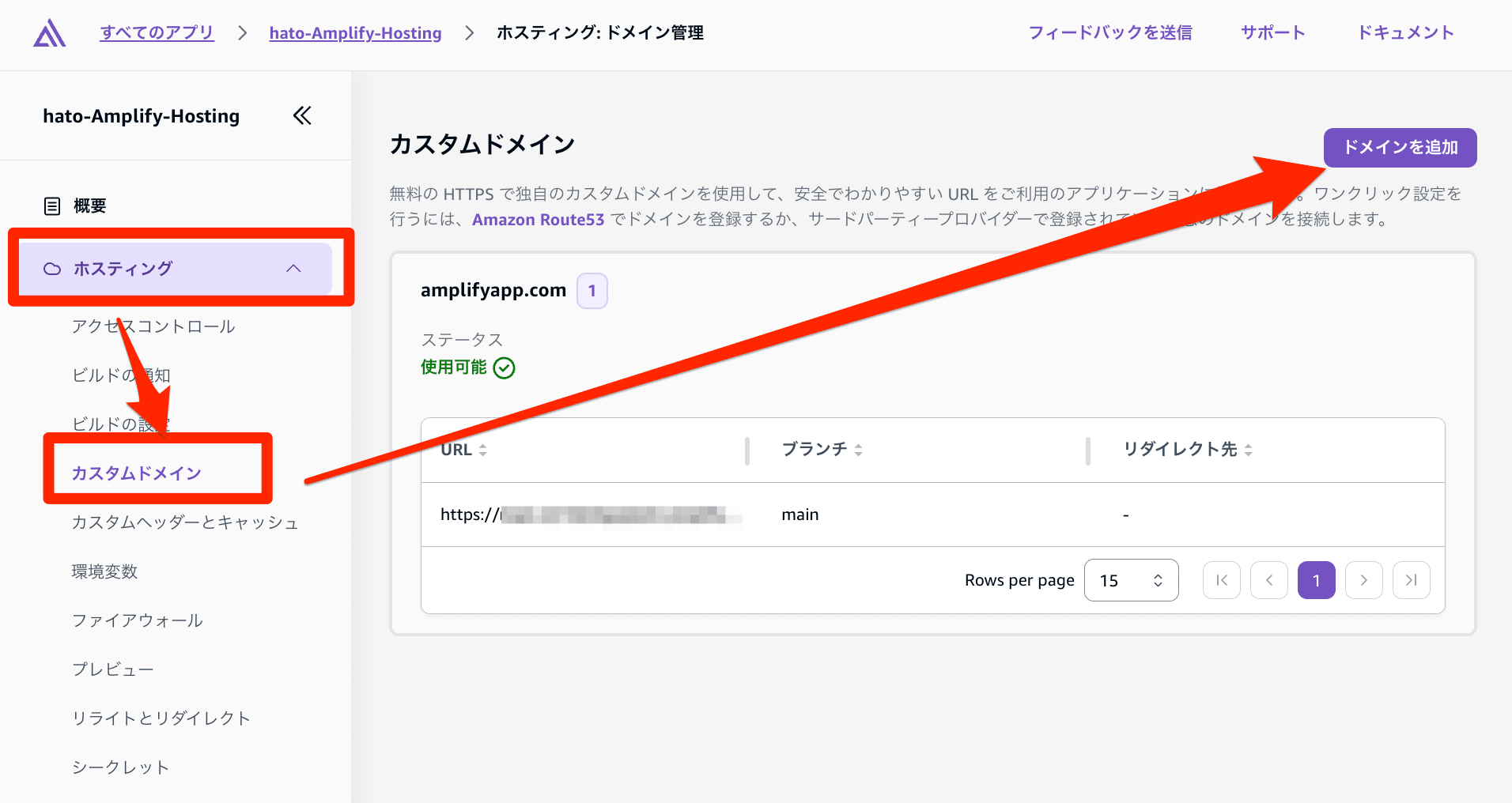Click the ステータス label

[462, 340]
